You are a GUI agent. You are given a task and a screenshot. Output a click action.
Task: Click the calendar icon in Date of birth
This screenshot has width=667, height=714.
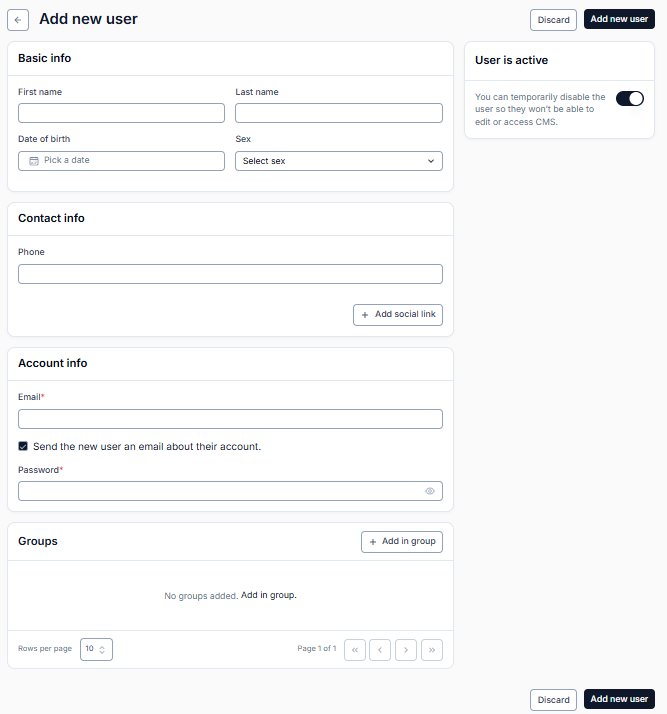click(34, 161)
